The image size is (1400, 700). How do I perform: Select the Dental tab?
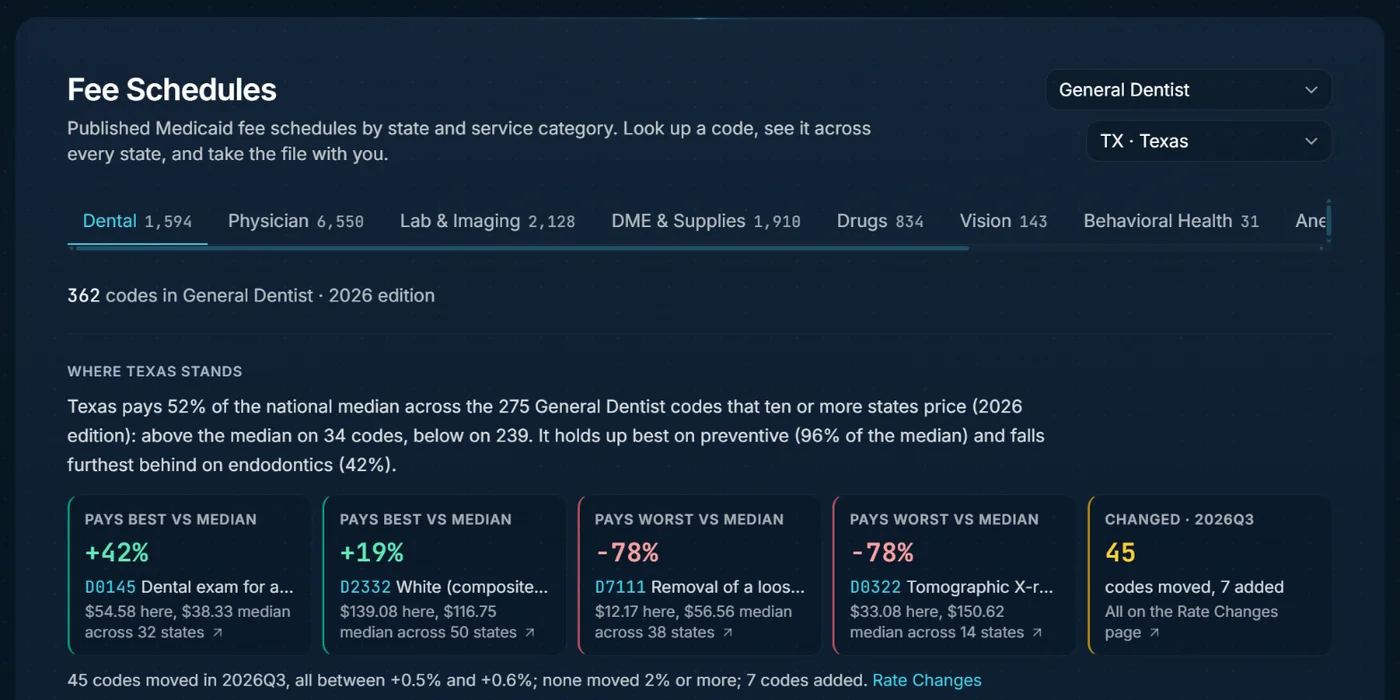point(138,221)
